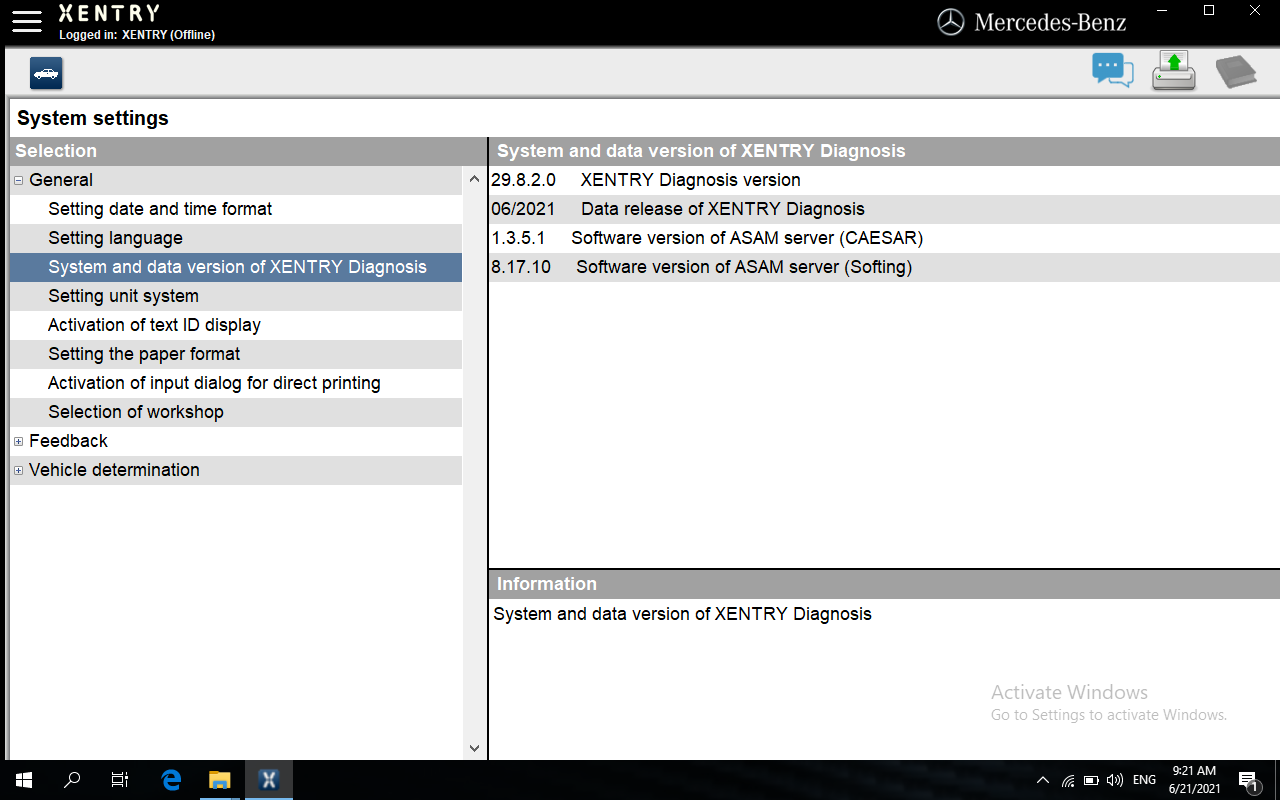Click the Mercedes-Benz star logo

(x=950, y=22)
